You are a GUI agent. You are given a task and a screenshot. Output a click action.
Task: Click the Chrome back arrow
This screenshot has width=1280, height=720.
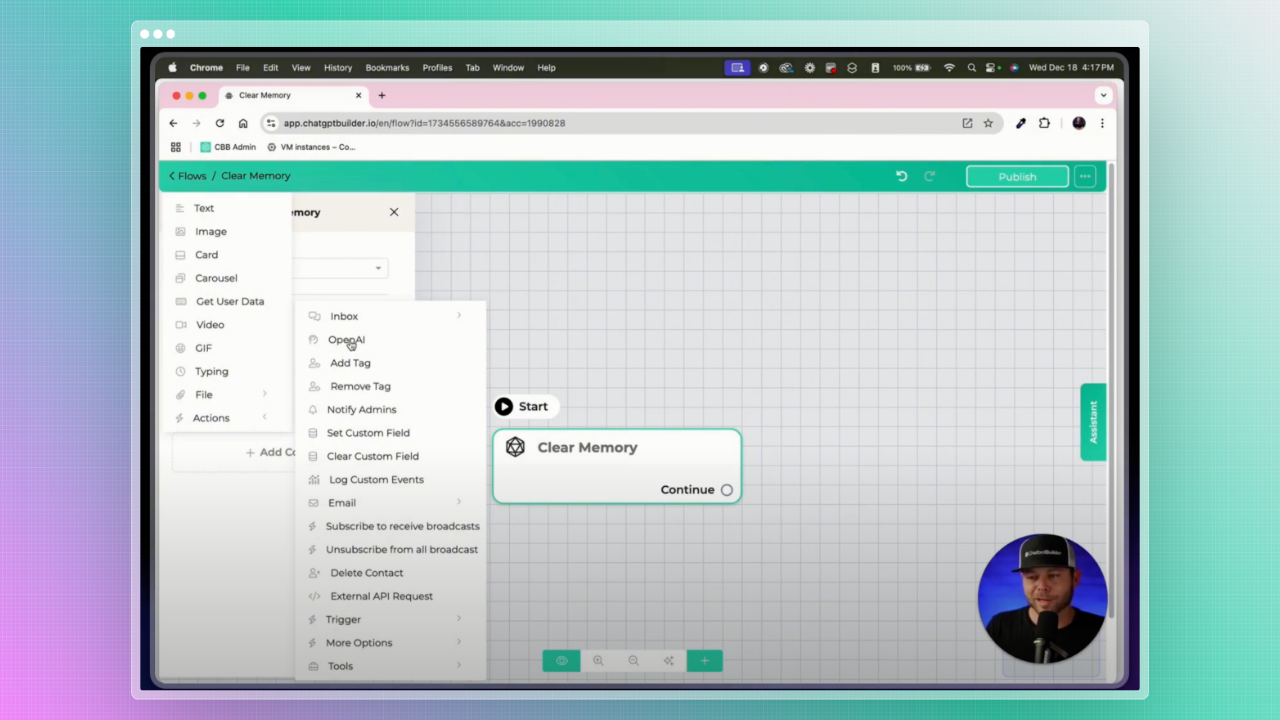[173, 123]
